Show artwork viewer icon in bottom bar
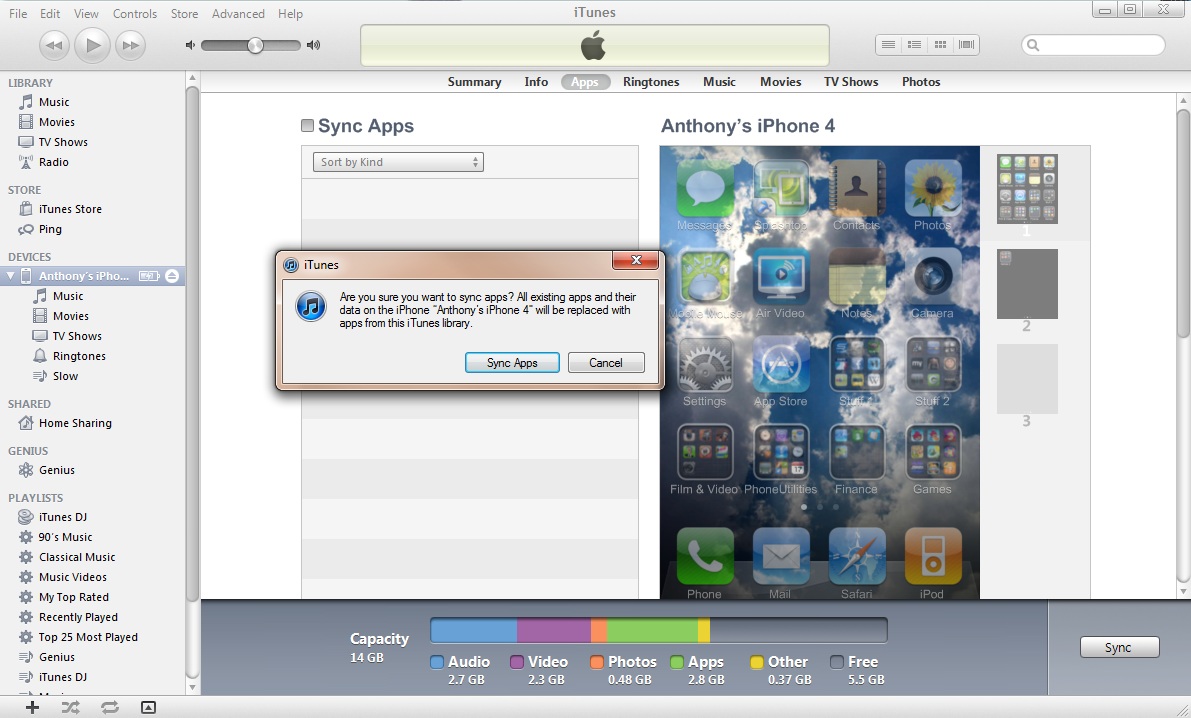 click(x=148, y=707)
